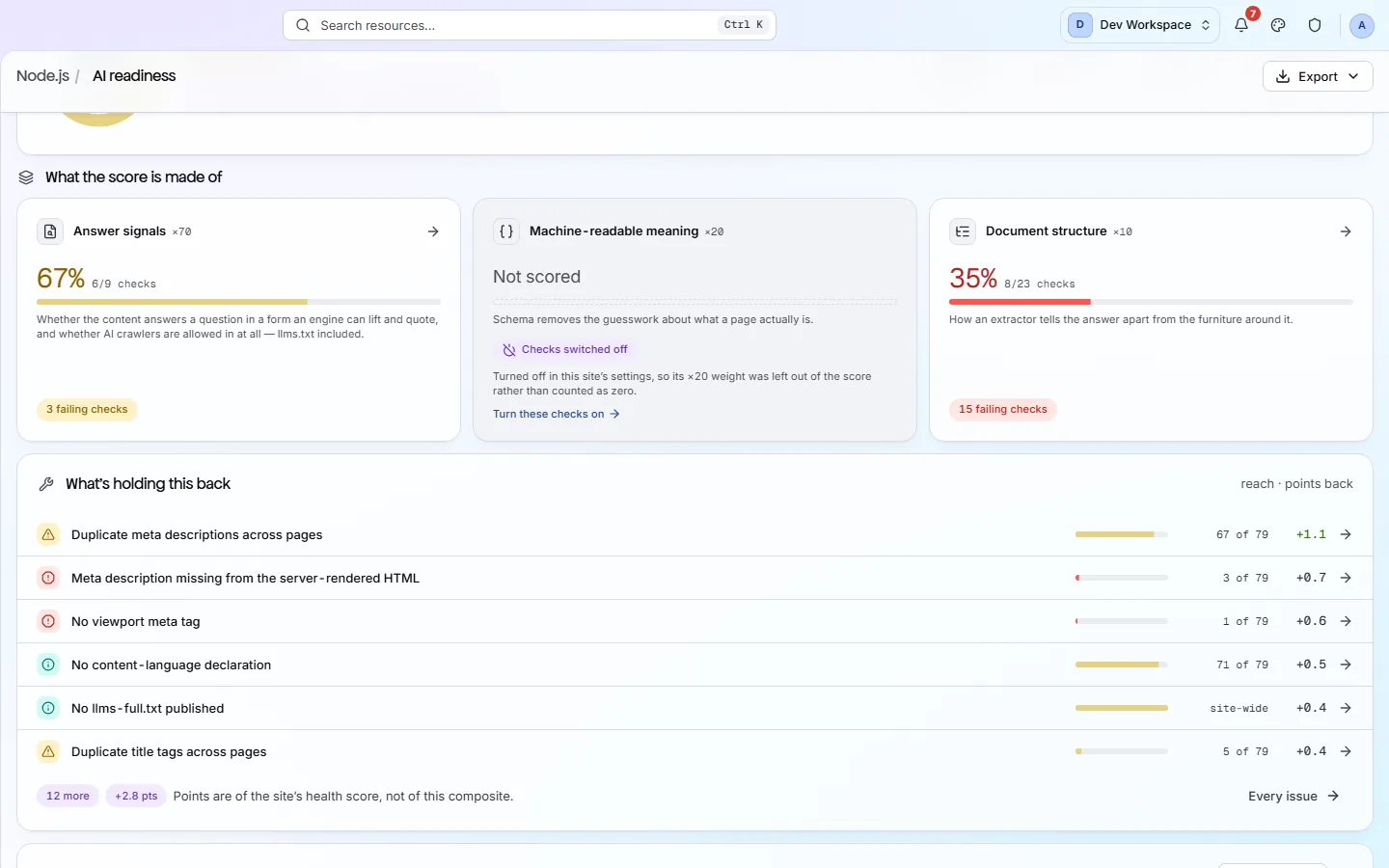
Task: Select 'No llms-full.txt published' text
Action: (x=148, y=708)
